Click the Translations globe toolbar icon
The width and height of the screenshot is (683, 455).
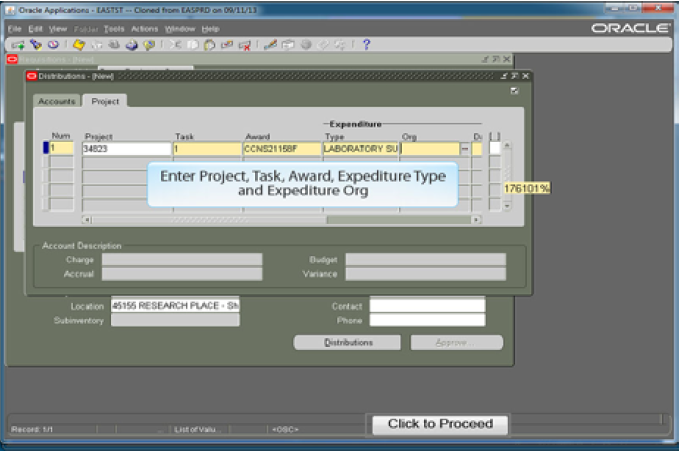(x=306, y=45)
